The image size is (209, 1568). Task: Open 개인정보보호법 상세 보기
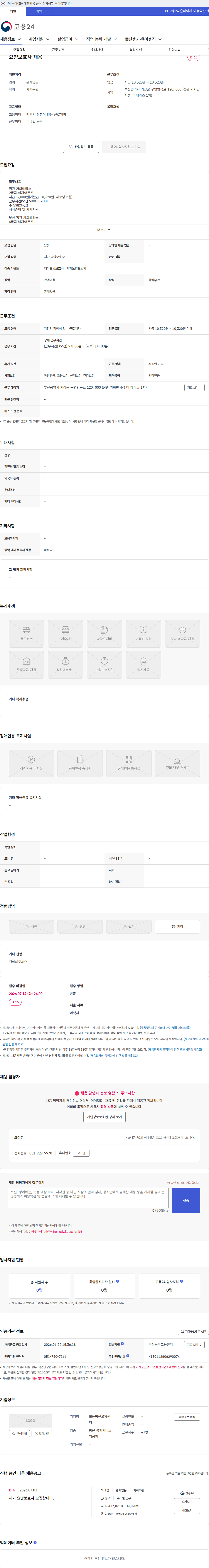(104, 1117)
